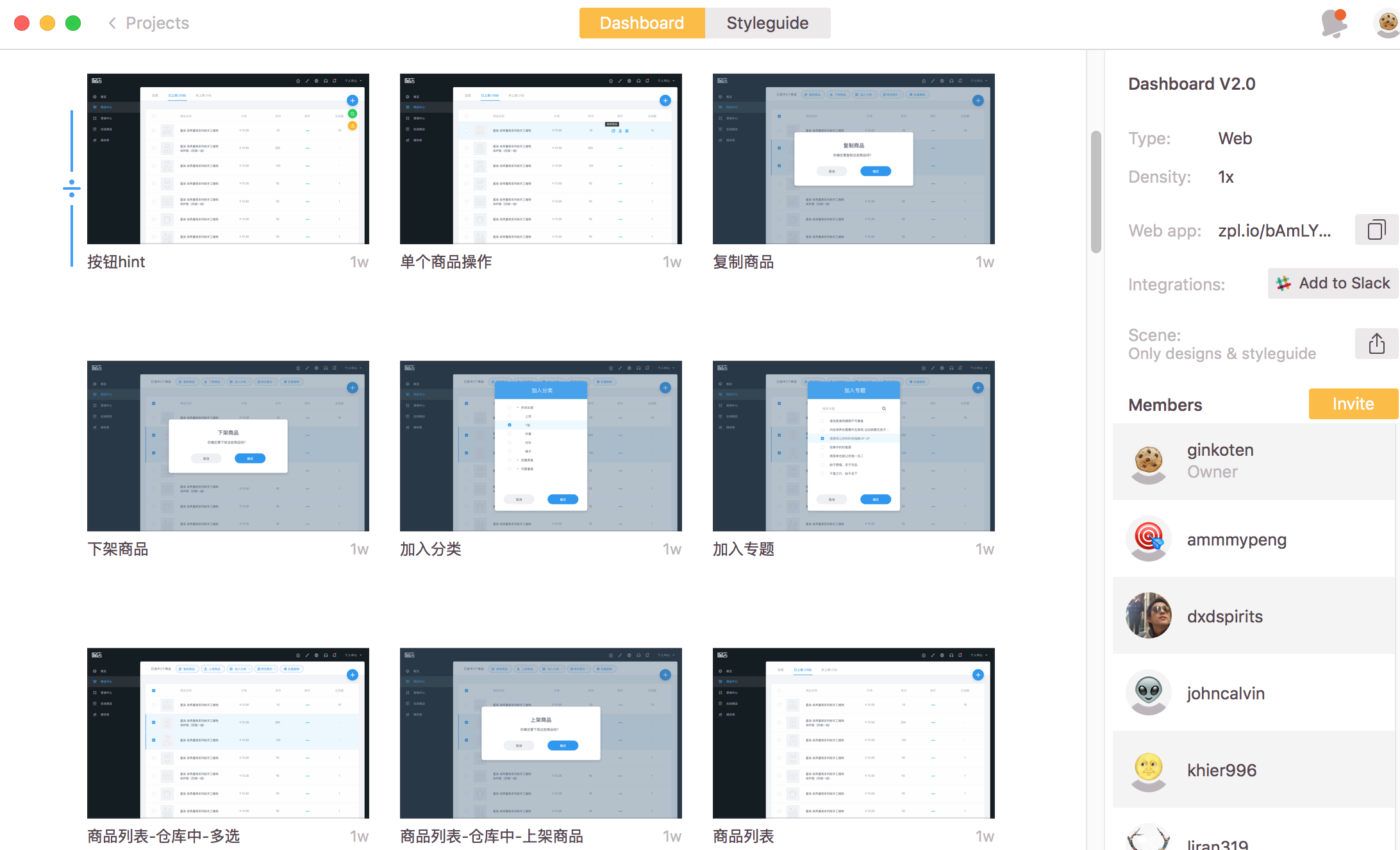
Task: Click johncalvin's alien avatar
Action: [1149, 693]
